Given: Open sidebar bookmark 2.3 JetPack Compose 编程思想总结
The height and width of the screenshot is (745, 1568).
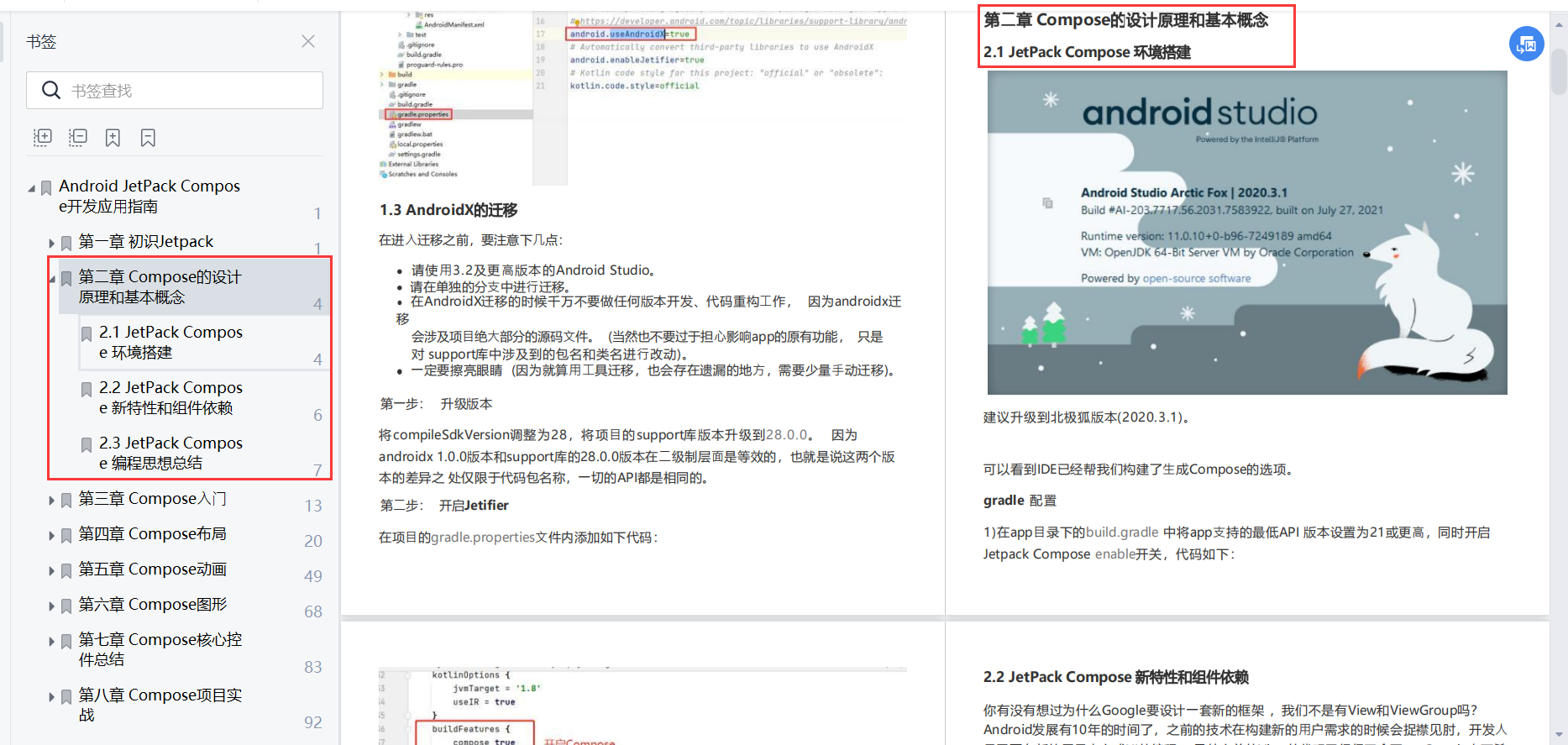Looking at the screenshot, I should click(x=170, y=454).
